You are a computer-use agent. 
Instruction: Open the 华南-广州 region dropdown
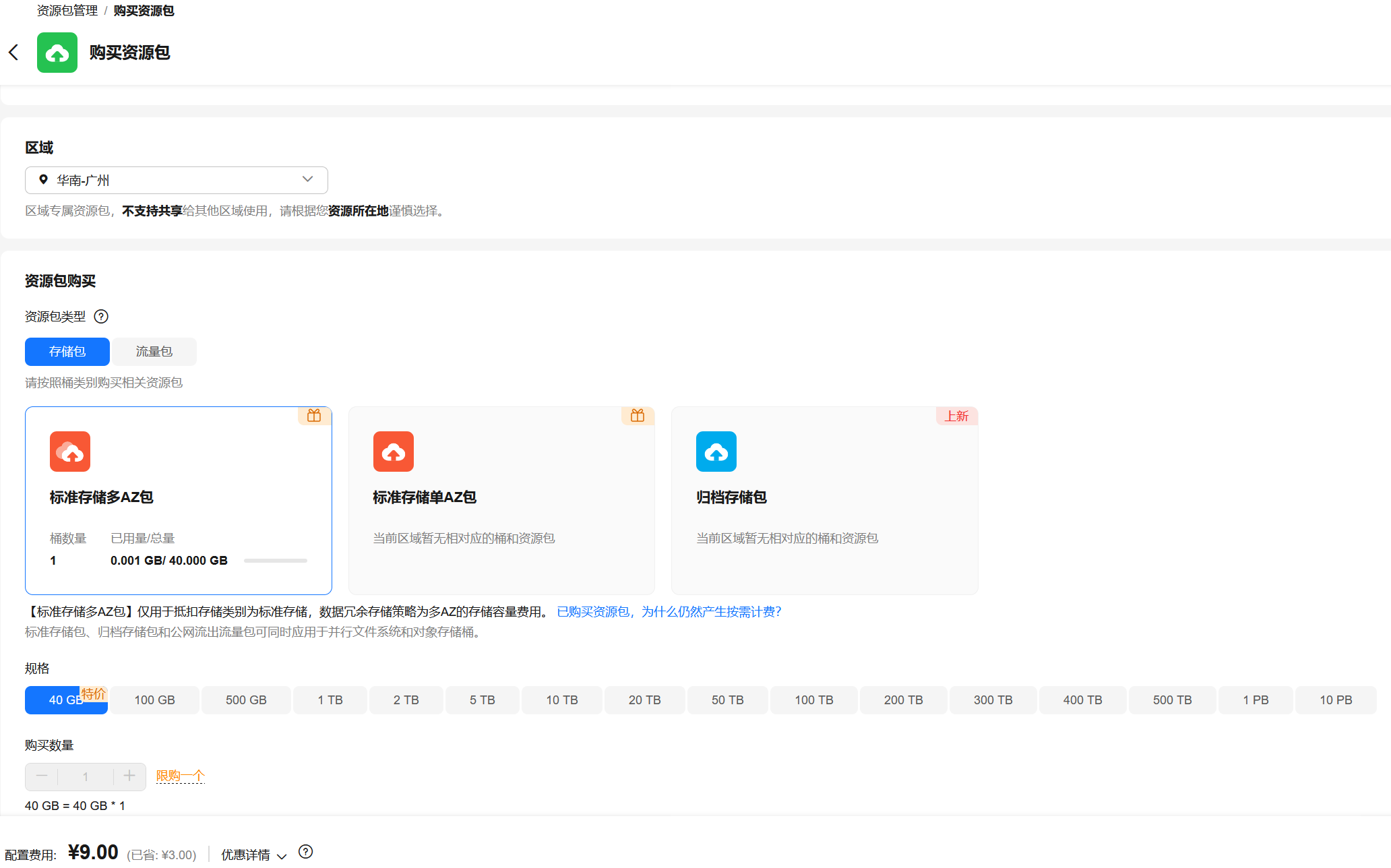pos(177,180)
